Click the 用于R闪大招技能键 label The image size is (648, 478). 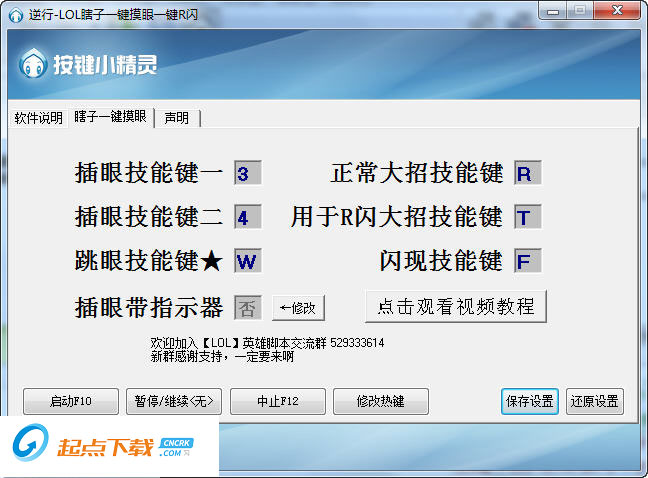pos(397,216)
